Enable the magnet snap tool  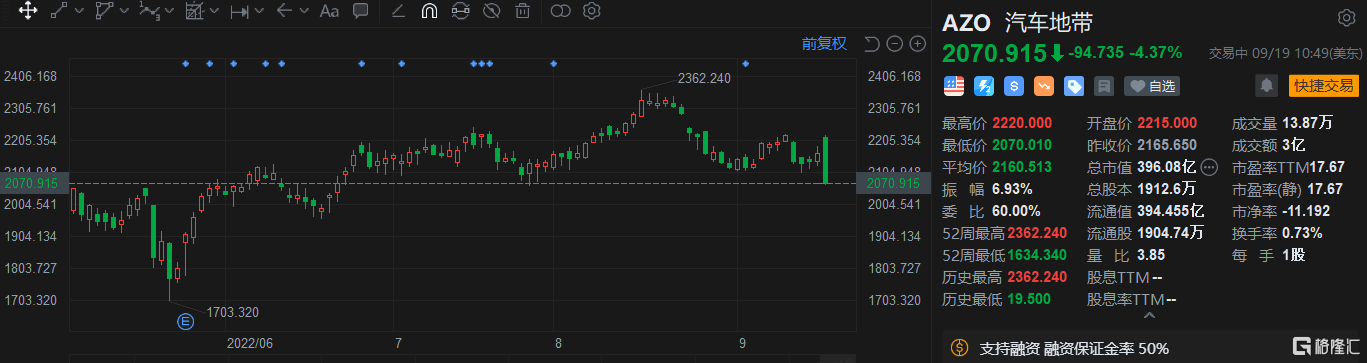pos(429,12)
